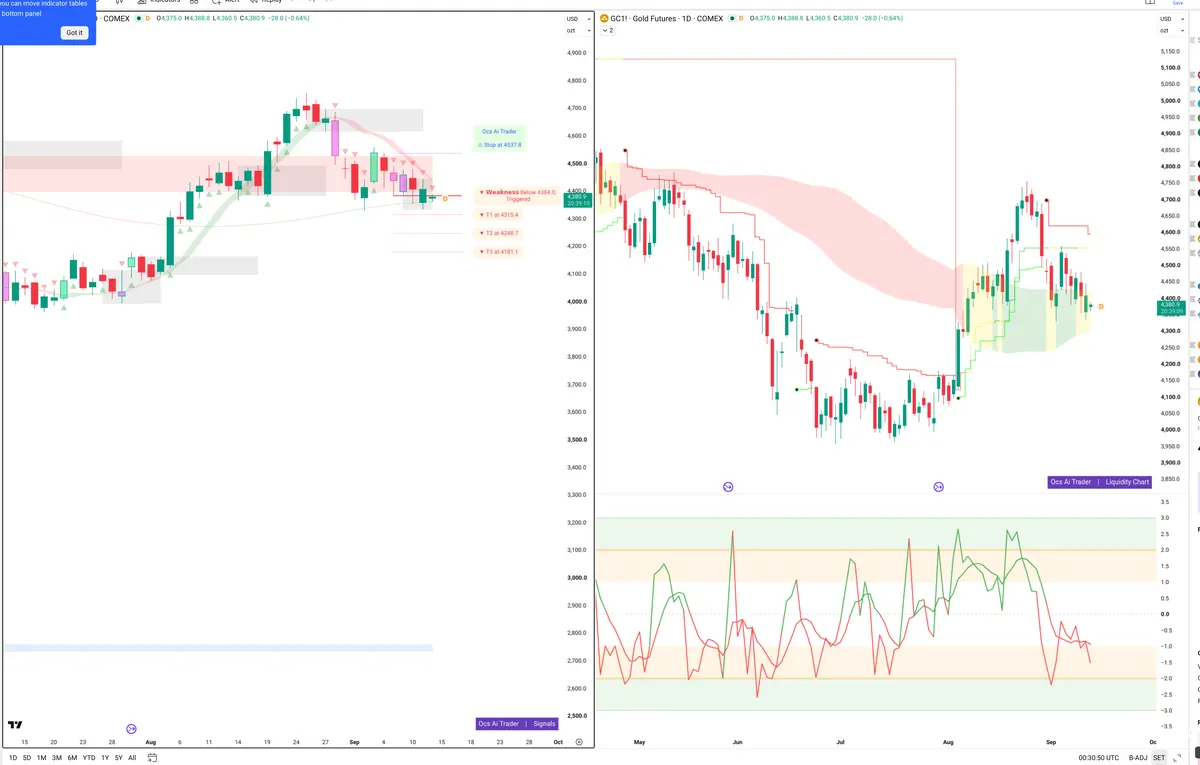1200x765 pixels.
Task: Click the 4,380.9 price label on right chart scale
Action: (x=1171, y=307)
